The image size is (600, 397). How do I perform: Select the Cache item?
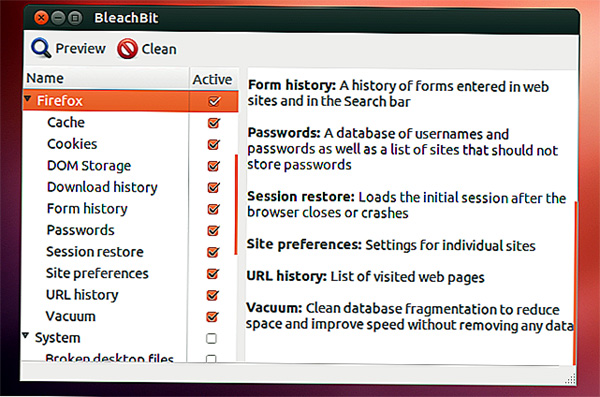(x=66, y=122)
